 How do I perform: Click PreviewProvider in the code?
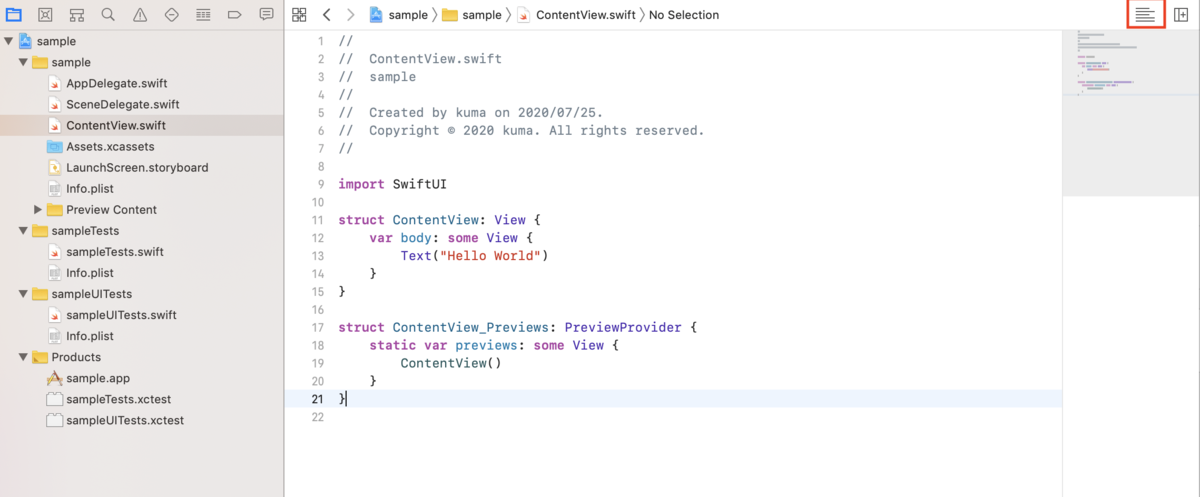click(x=623, y=327)
